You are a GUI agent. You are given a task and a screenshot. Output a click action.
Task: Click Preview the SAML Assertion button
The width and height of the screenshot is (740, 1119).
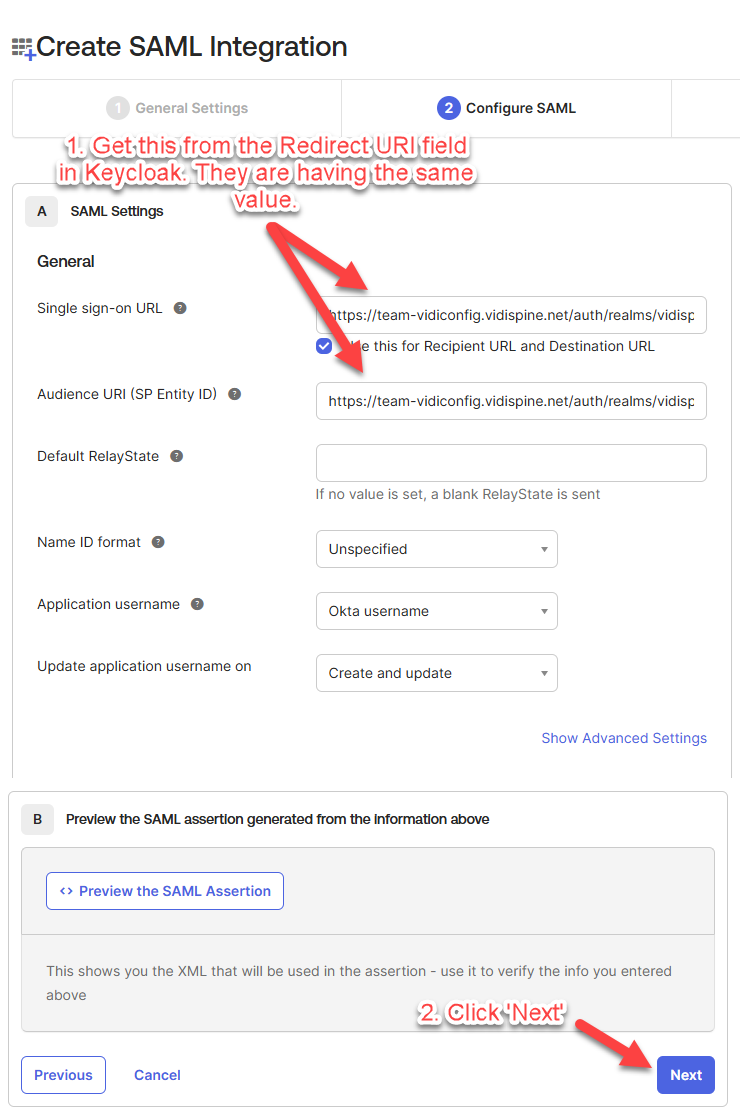click(x=165, y=891)
